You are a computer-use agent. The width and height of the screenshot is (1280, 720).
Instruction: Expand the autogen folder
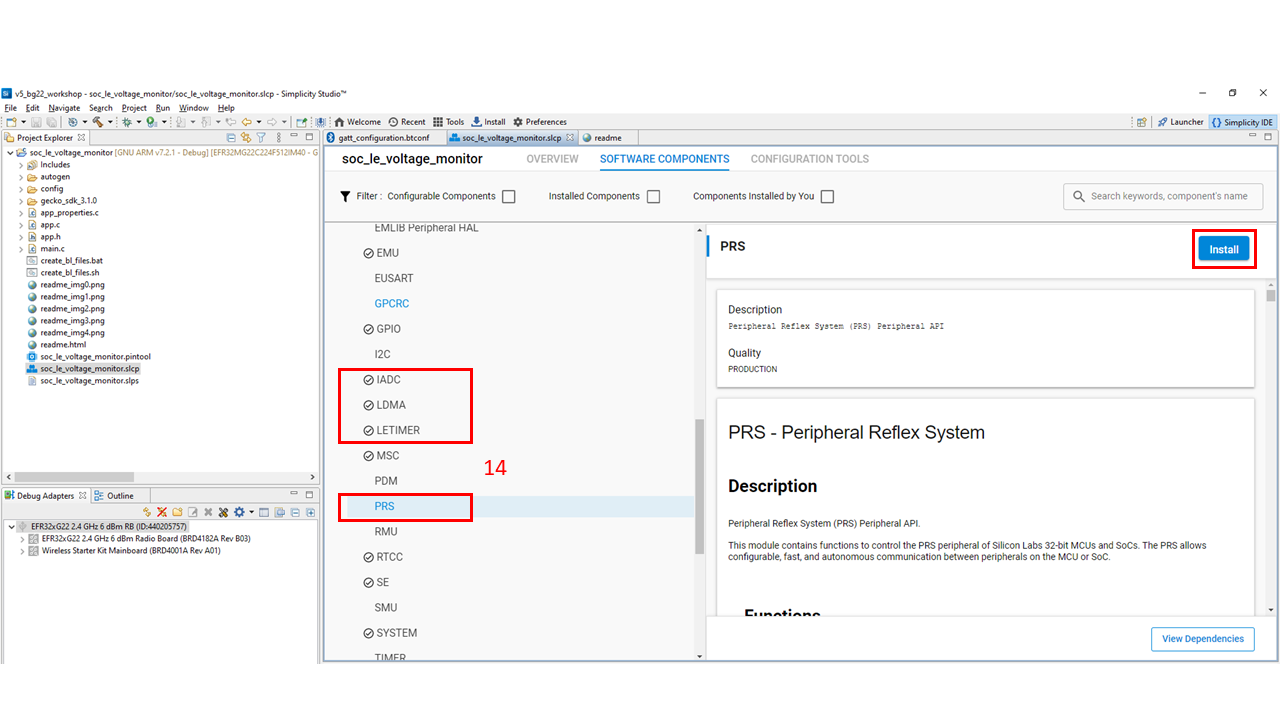point(21,177)
